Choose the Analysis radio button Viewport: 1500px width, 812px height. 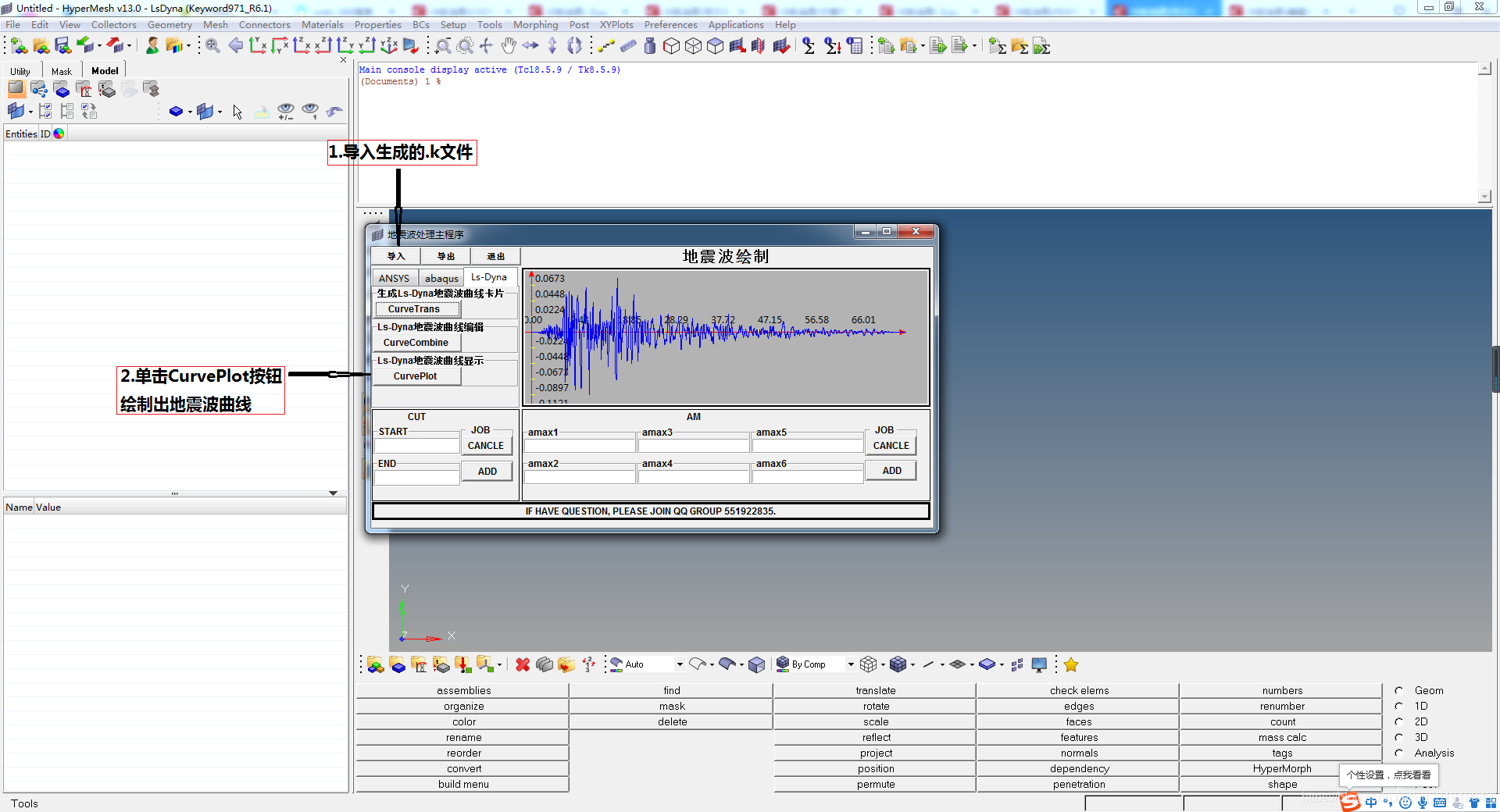click(x=1399, y=753)
